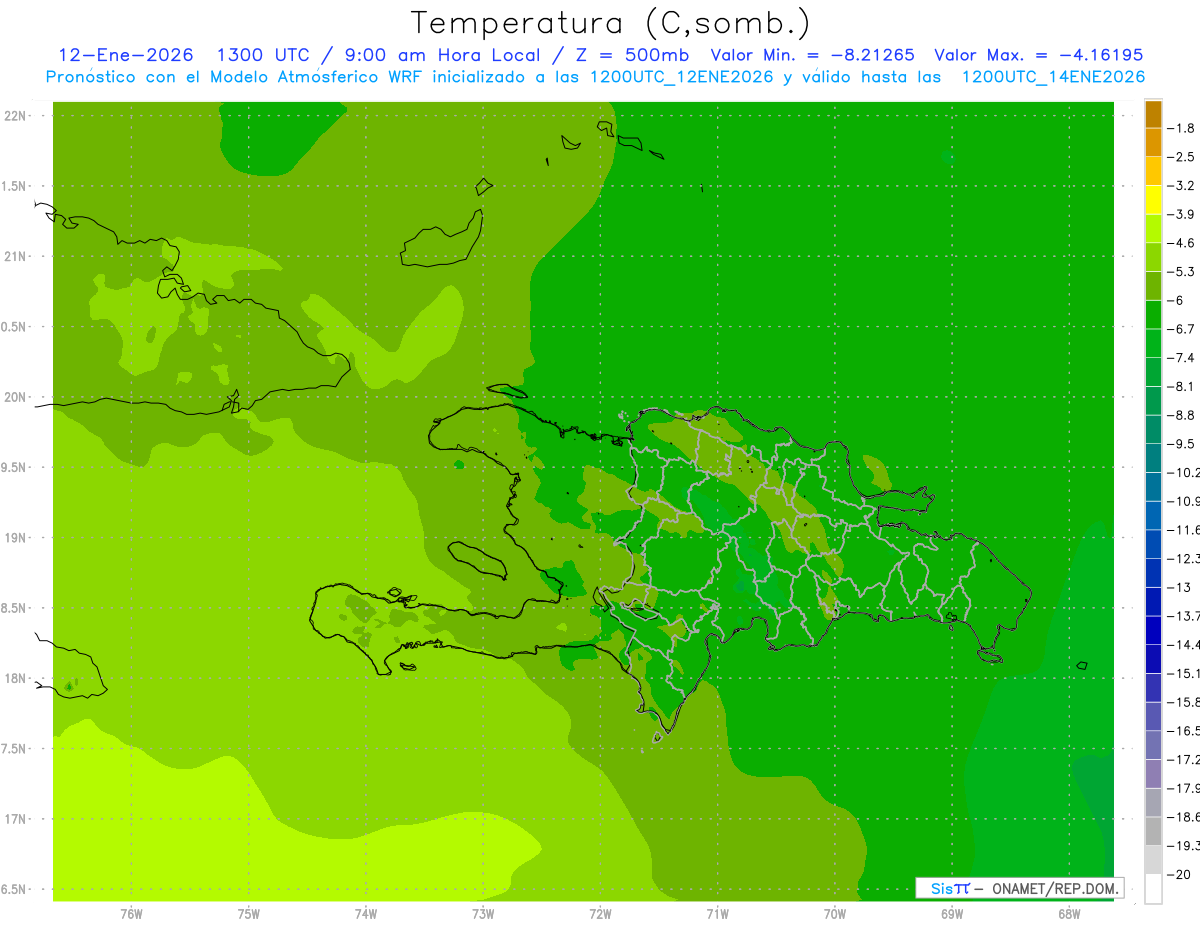Screen dimensions: 1200x927
Task: Click the purple swatch between -17.2 and -17.9
Action: pyautogui.click(x=1153, y=774)
